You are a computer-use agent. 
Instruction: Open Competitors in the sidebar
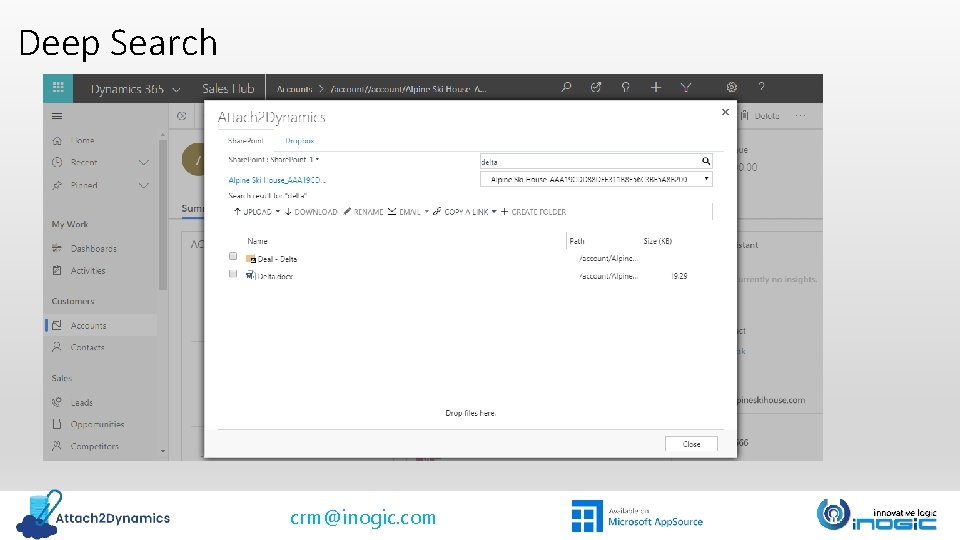pyautogui.click(x=94, y=446)
